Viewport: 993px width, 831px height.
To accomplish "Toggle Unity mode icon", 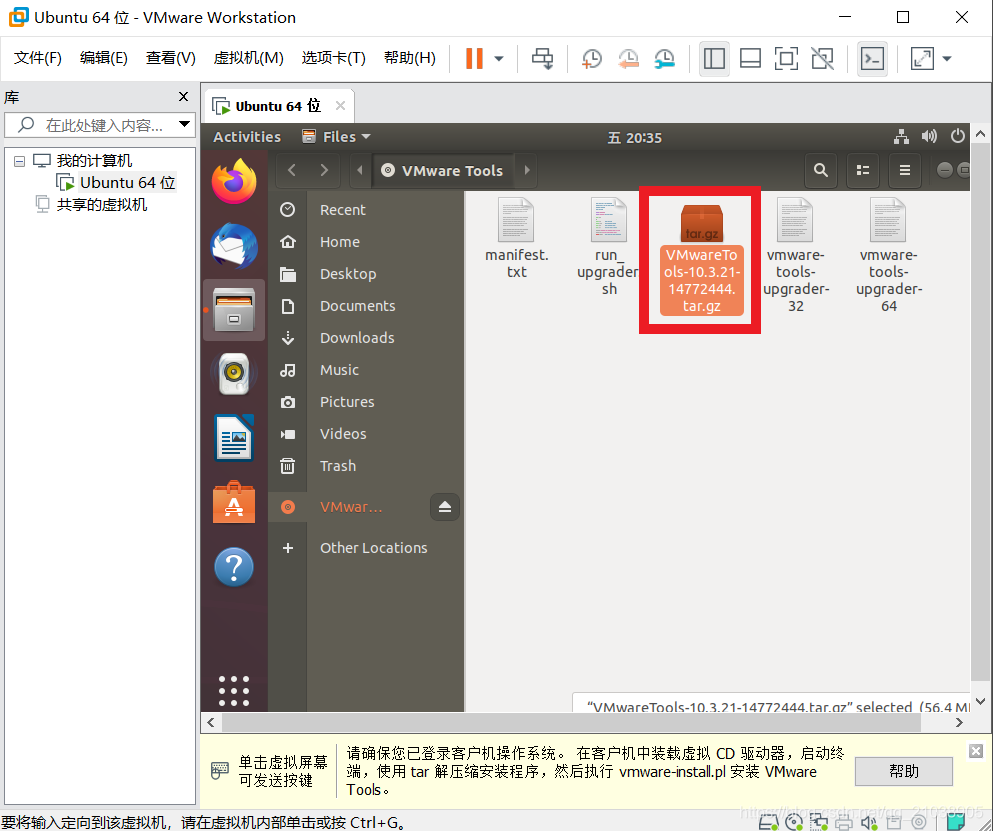I will (822, 59).
